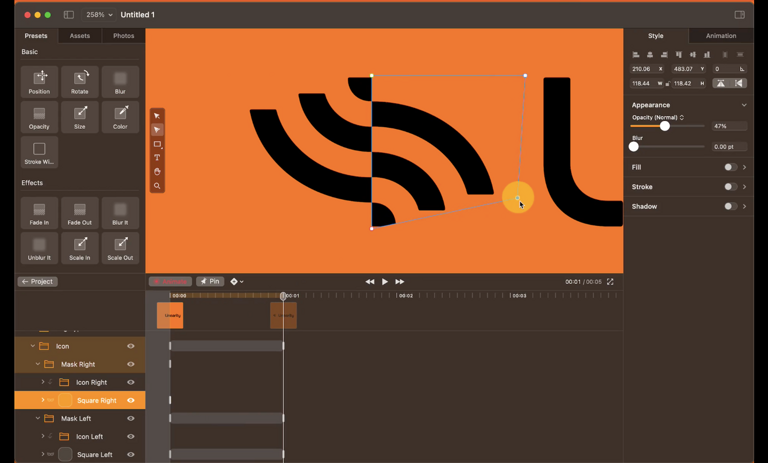Toggle the left sidebar icon

tap(69, 15)
